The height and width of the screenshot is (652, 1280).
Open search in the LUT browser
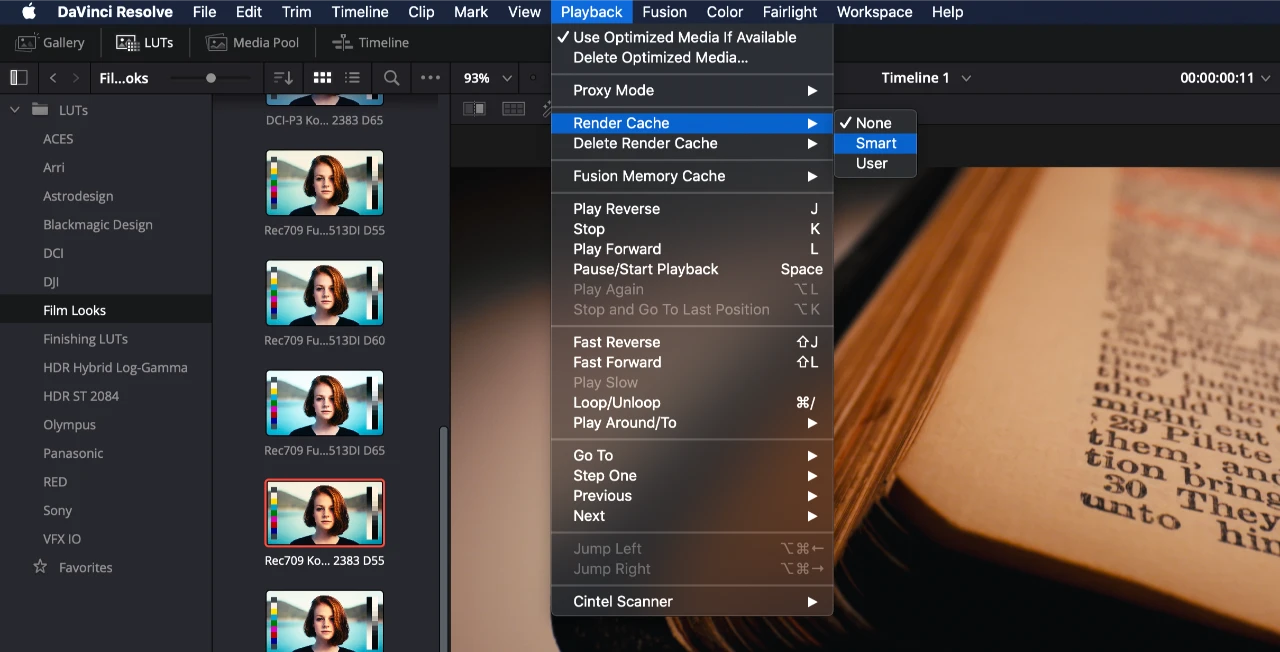click(390, 77)
